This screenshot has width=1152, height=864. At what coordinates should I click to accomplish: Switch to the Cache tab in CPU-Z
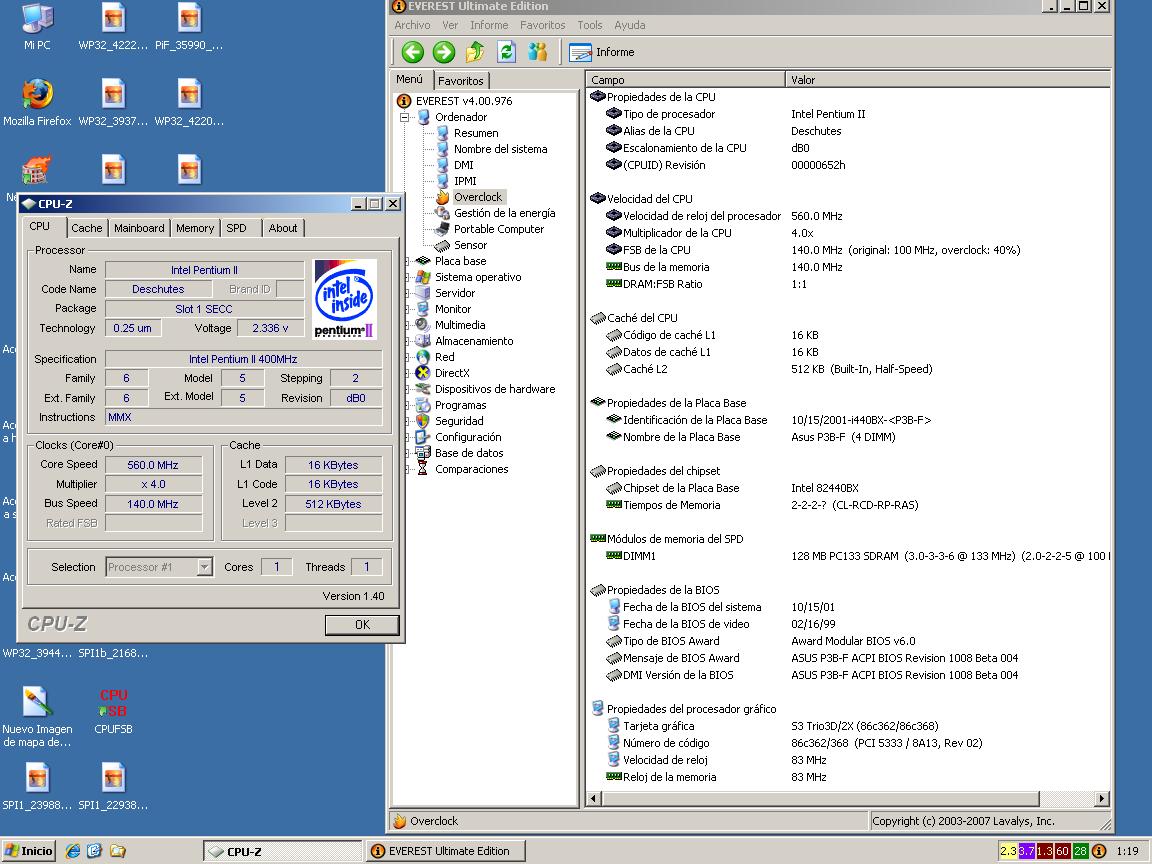pyautogui.click(x=87, y=228)
